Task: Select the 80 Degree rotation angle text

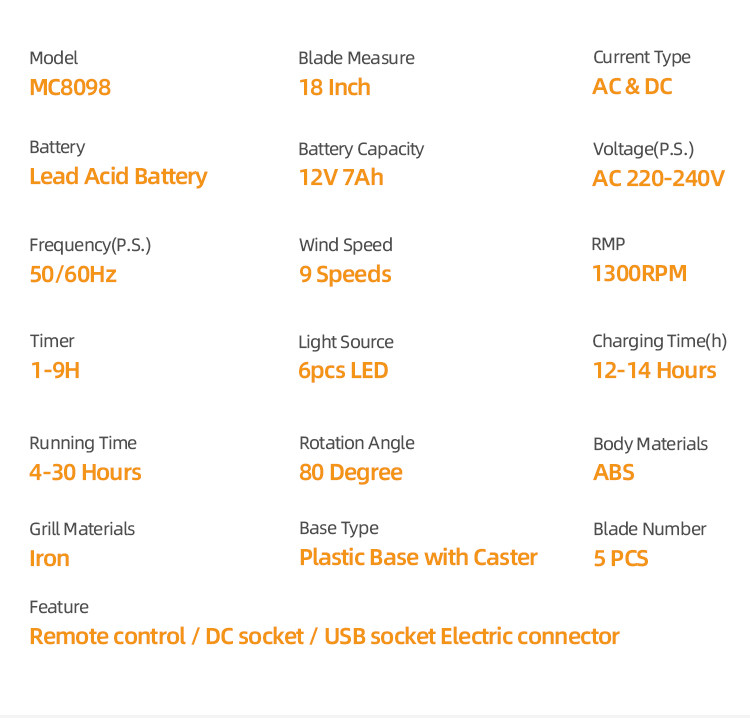Action: click(351, 473)
